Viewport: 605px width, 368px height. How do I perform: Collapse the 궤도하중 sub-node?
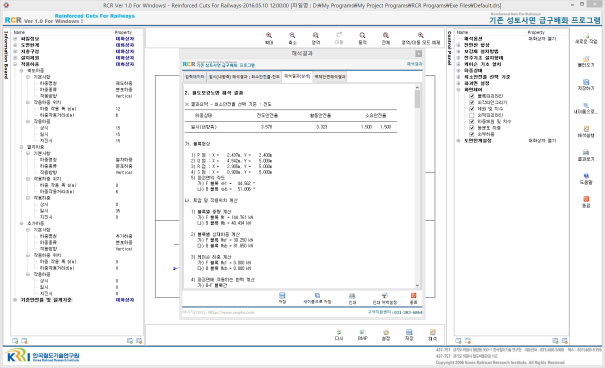click(x=22, y=71)
